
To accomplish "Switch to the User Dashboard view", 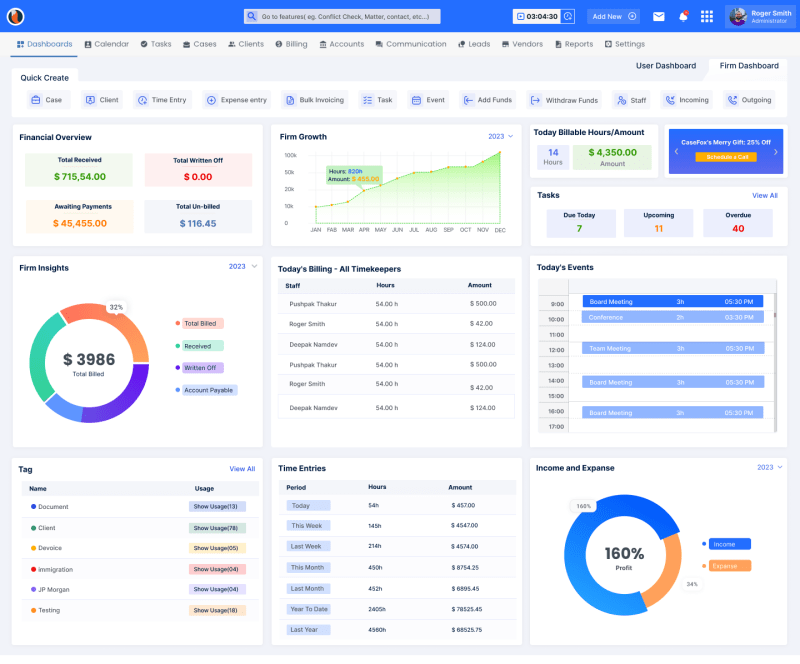I will [x=666, y=66].
